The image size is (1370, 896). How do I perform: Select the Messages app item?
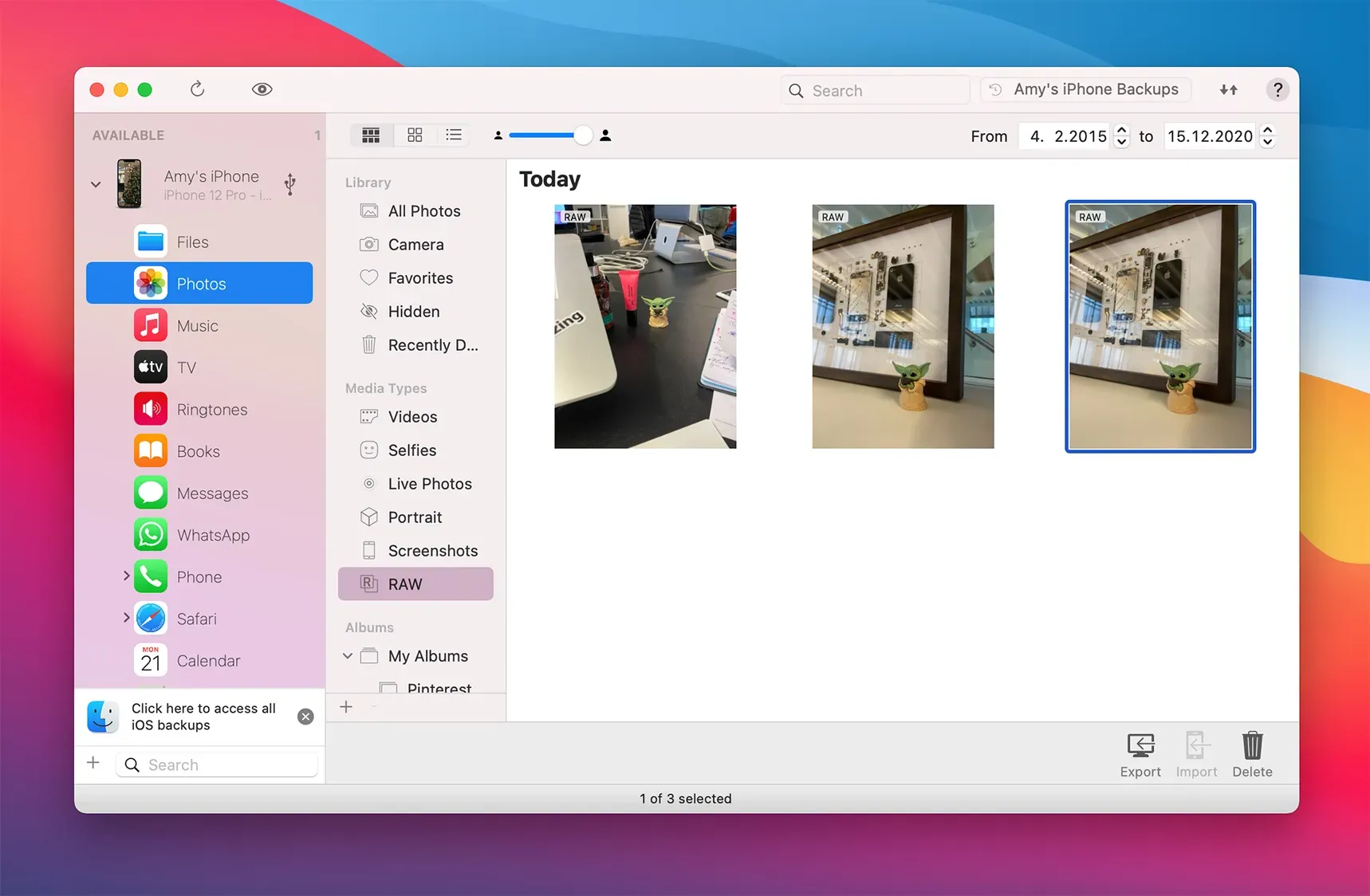(x=212, y=493)
